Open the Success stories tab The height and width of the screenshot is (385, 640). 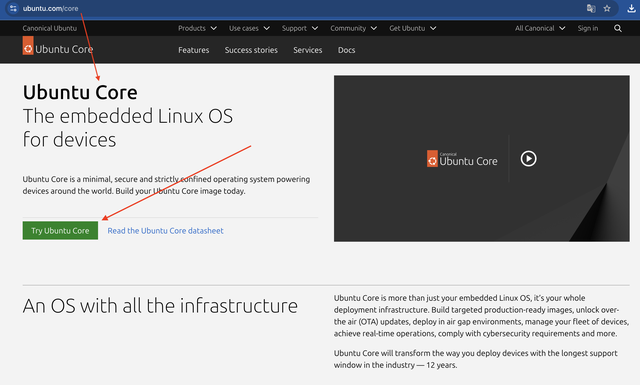pos(251,50)
